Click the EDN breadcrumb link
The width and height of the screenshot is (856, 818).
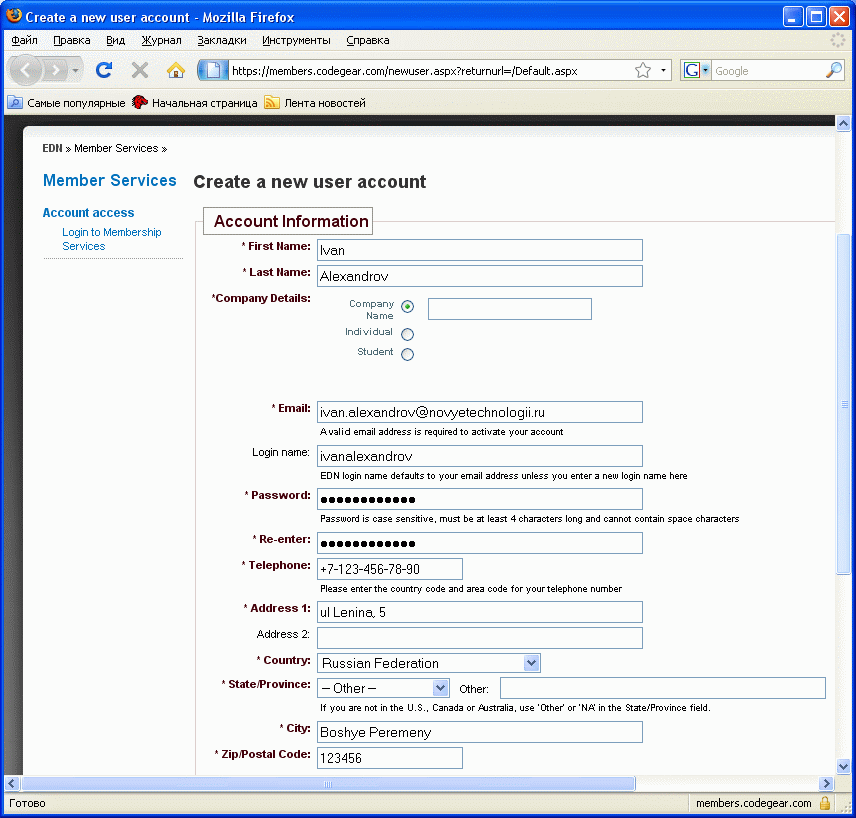click(x=52, y=148)
